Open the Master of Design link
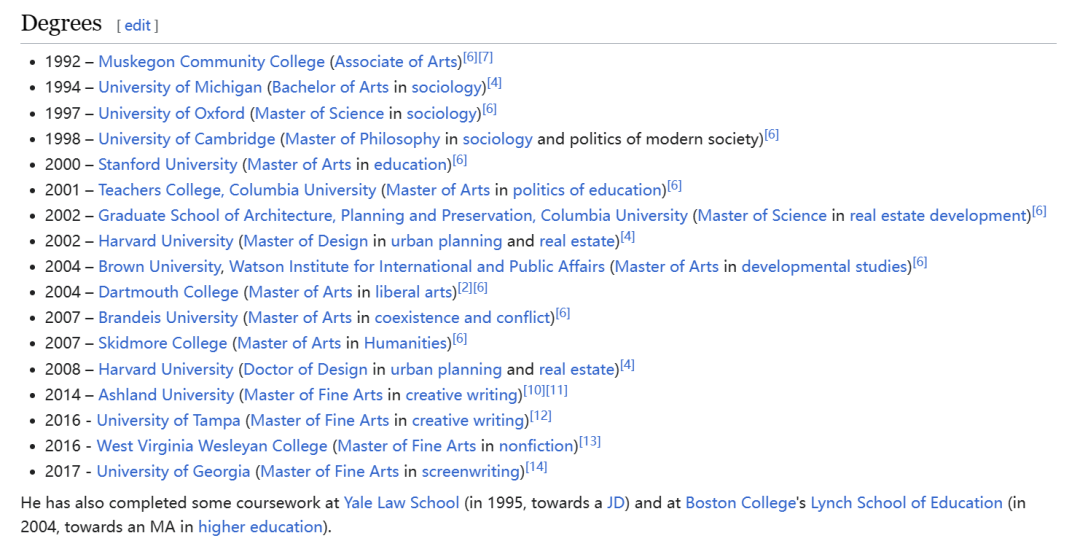Viewport: 1080px width, 541px height. 306,241
